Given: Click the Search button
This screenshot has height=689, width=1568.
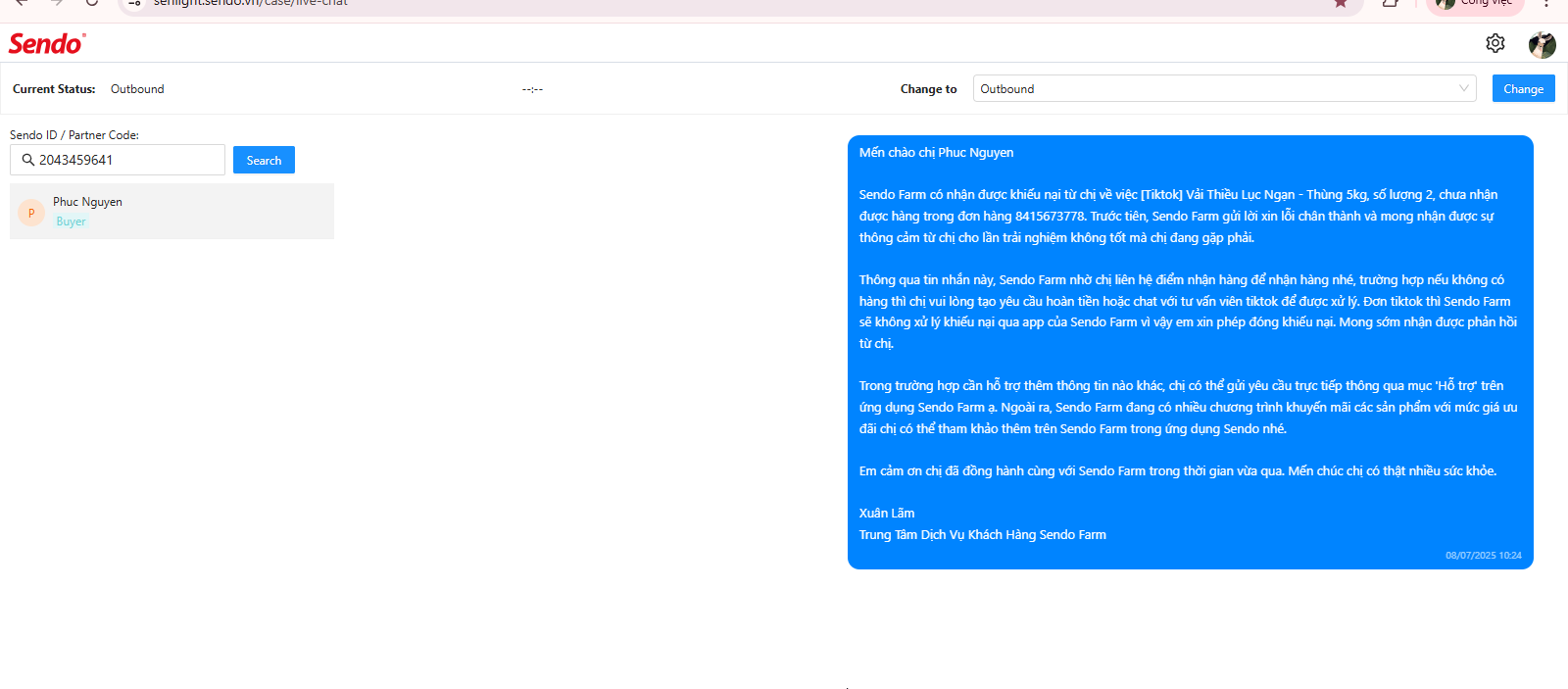Looking at the screenshot, I should click(x=264, y=160).
